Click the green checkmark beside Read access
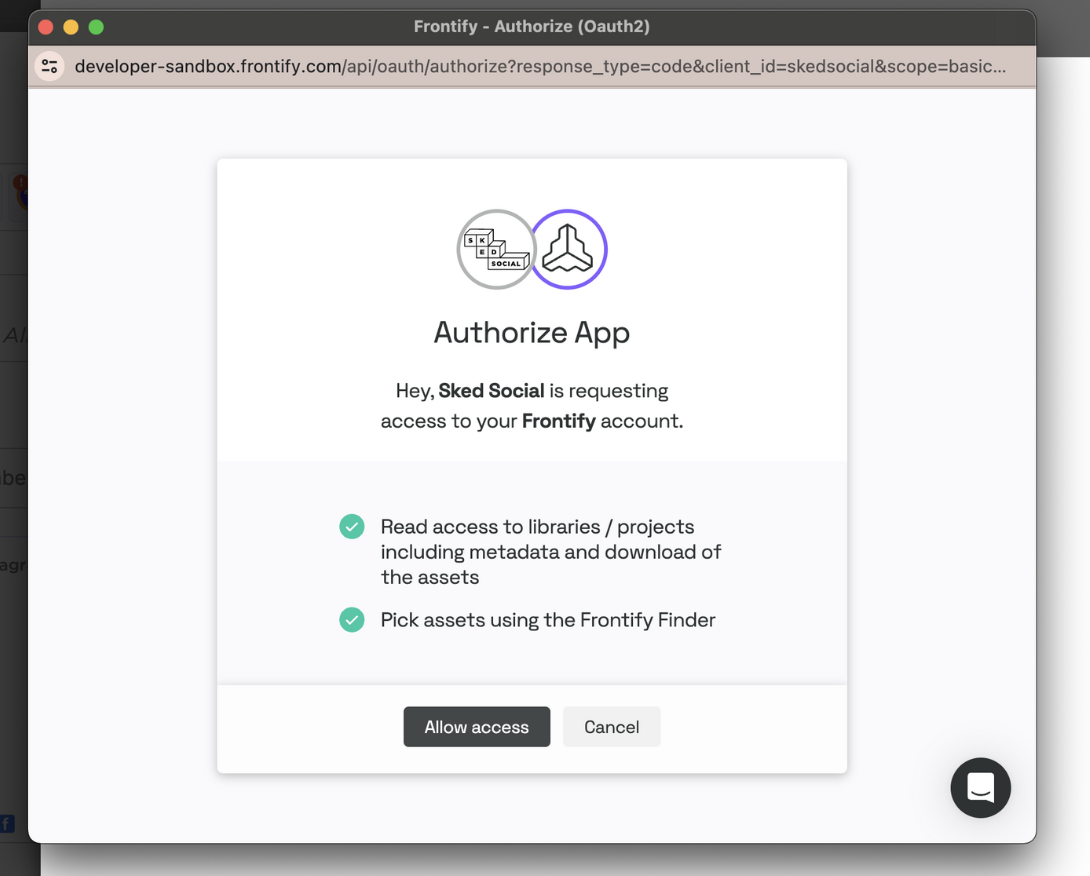This screenshot has height=876, width=1090. [x=352, y=526]
